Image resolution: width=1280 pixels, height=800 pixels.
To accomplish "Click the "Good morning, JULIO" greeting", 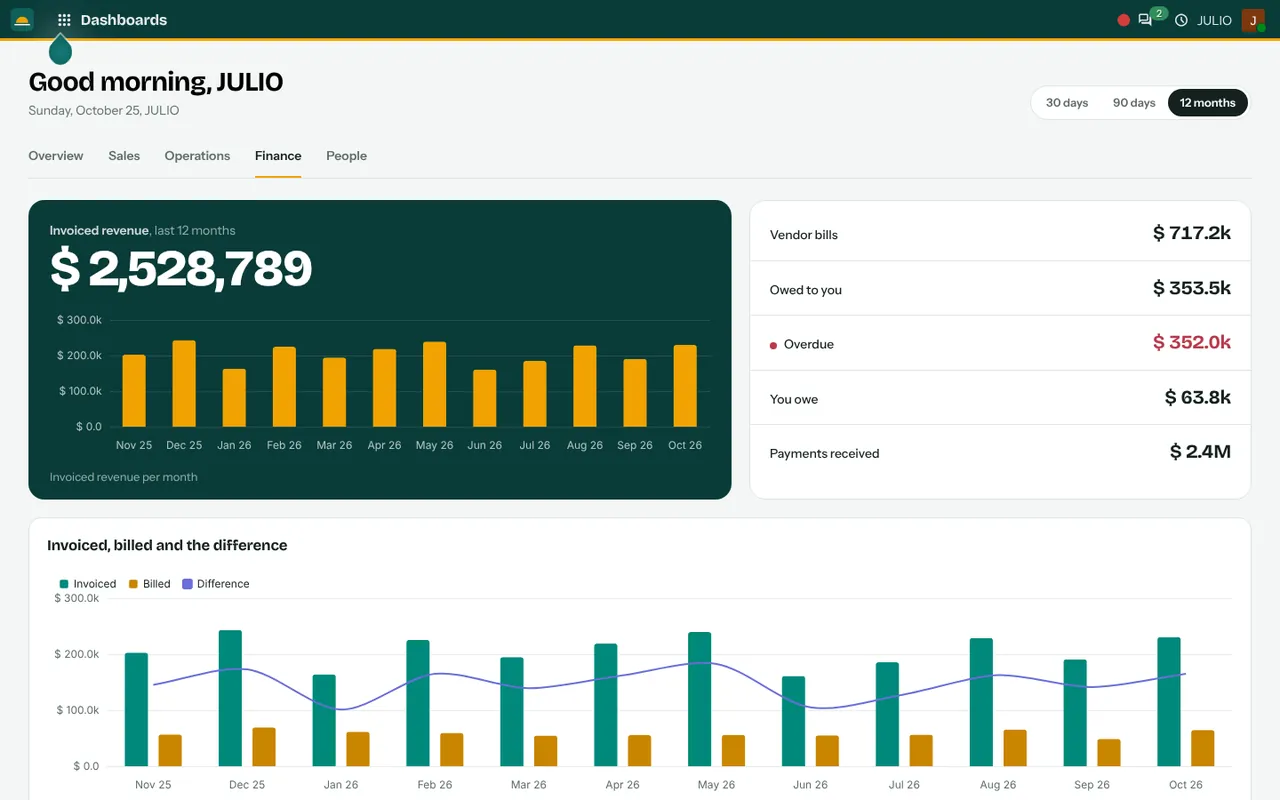I will coord(156,82).
